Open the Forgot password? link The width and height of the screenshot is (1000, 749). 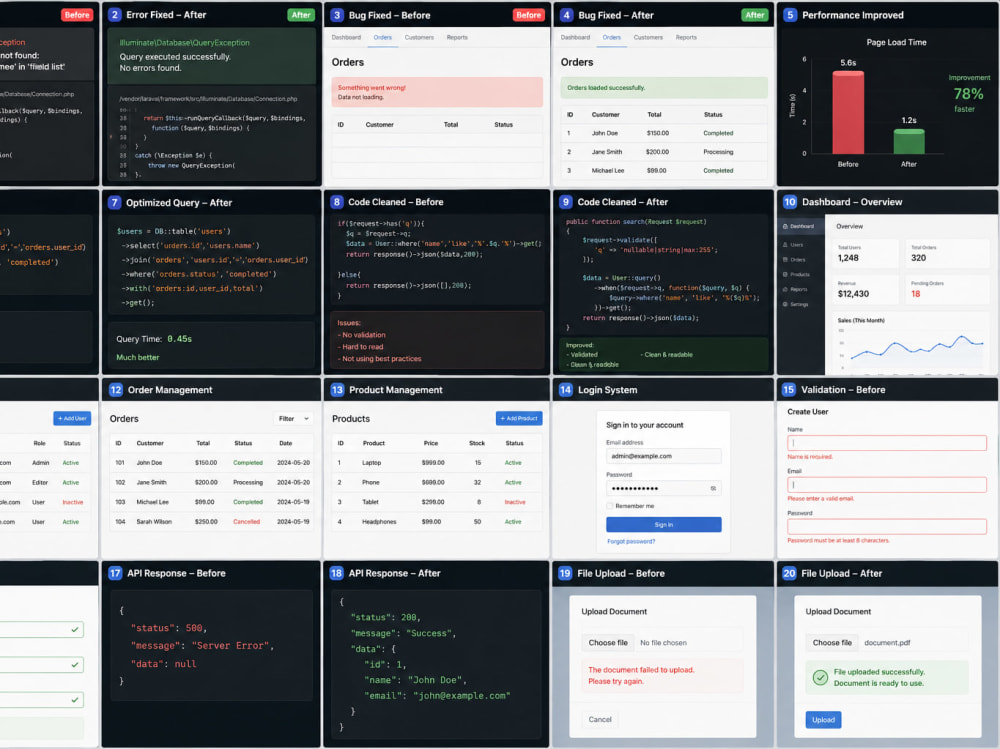pos(631,542)
